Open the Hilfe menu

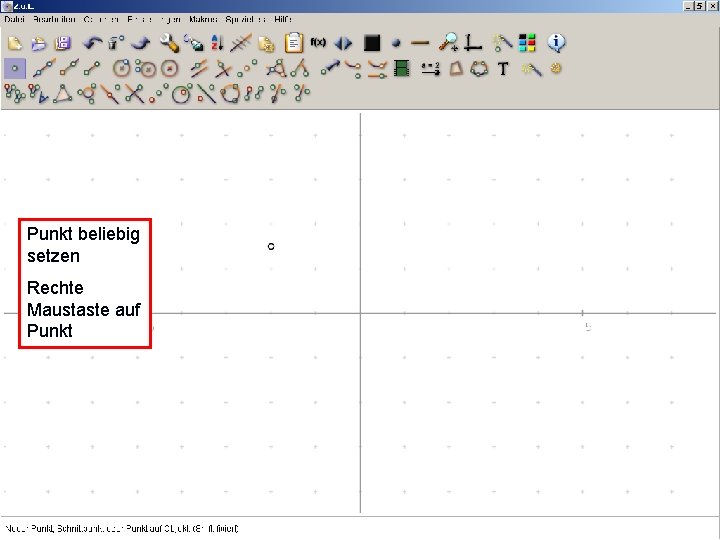pyautogui.click(x=283, y=19)
